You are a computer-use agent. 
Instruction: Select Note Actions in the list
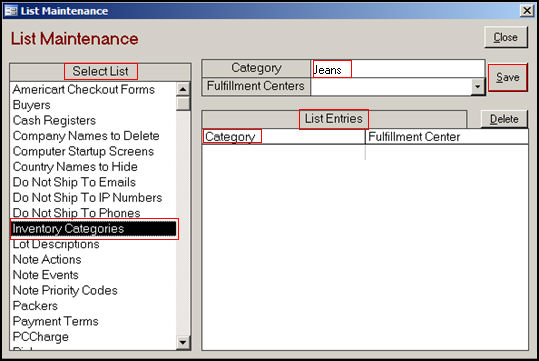point(94,260)
